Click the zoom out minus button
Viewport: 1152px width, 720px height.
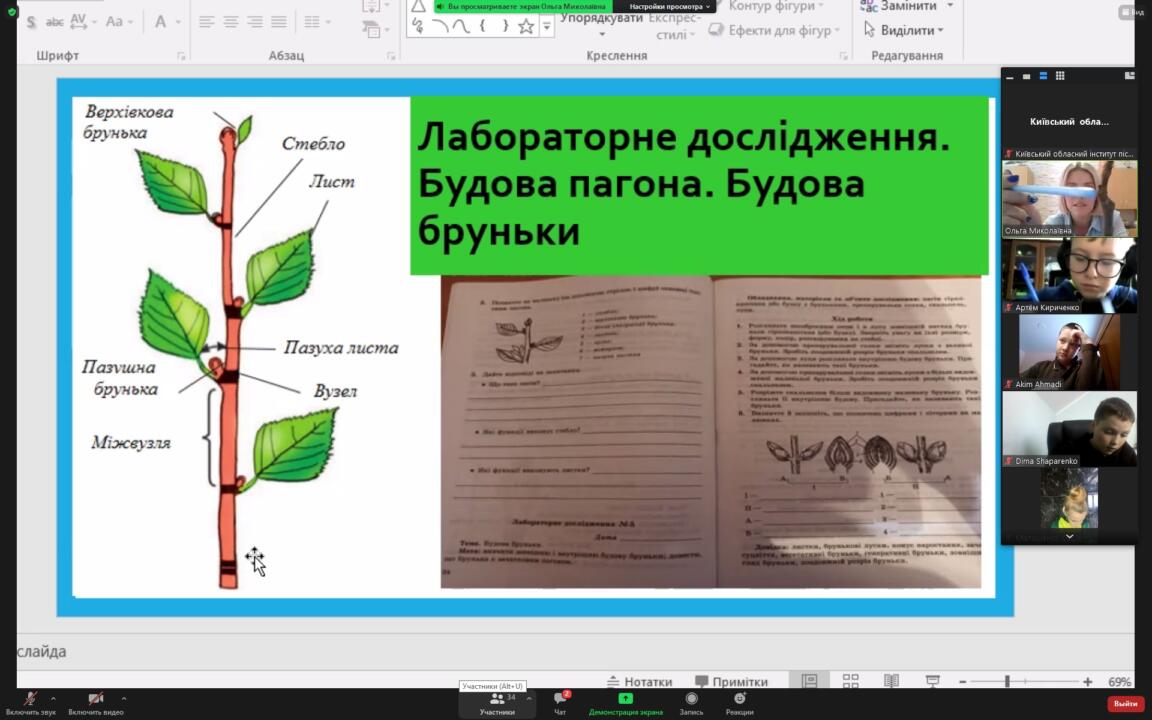click(x=962, y=682)
